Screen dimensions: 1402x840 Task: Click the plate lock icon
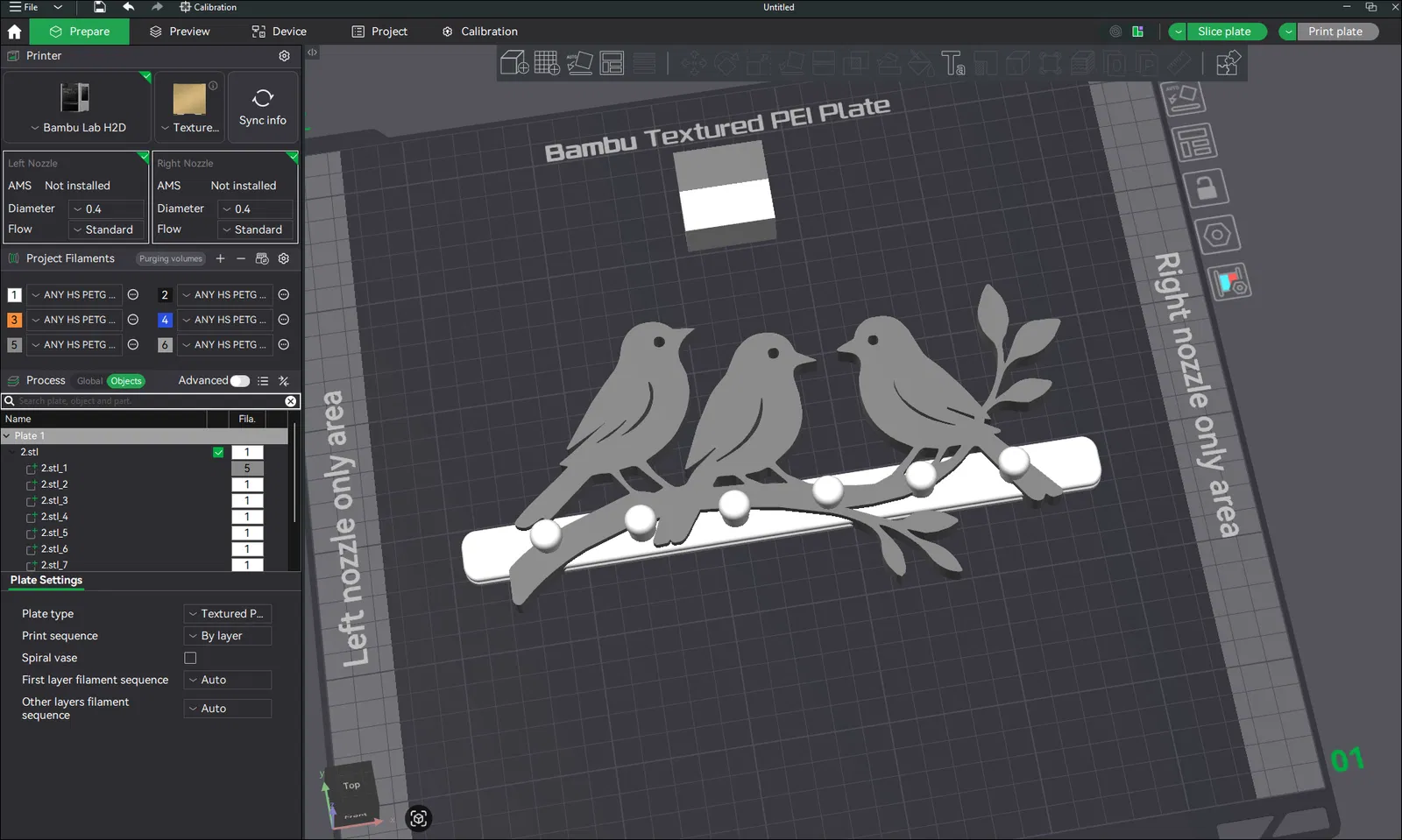coord(1206,187)
